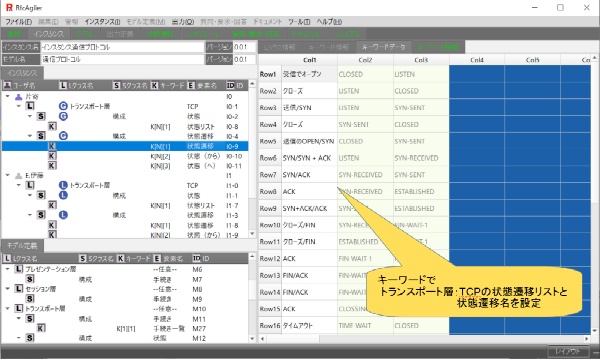This screenshot has width=600, height=360.
Task: Click the L icon in model row M6
Action: 19,269
